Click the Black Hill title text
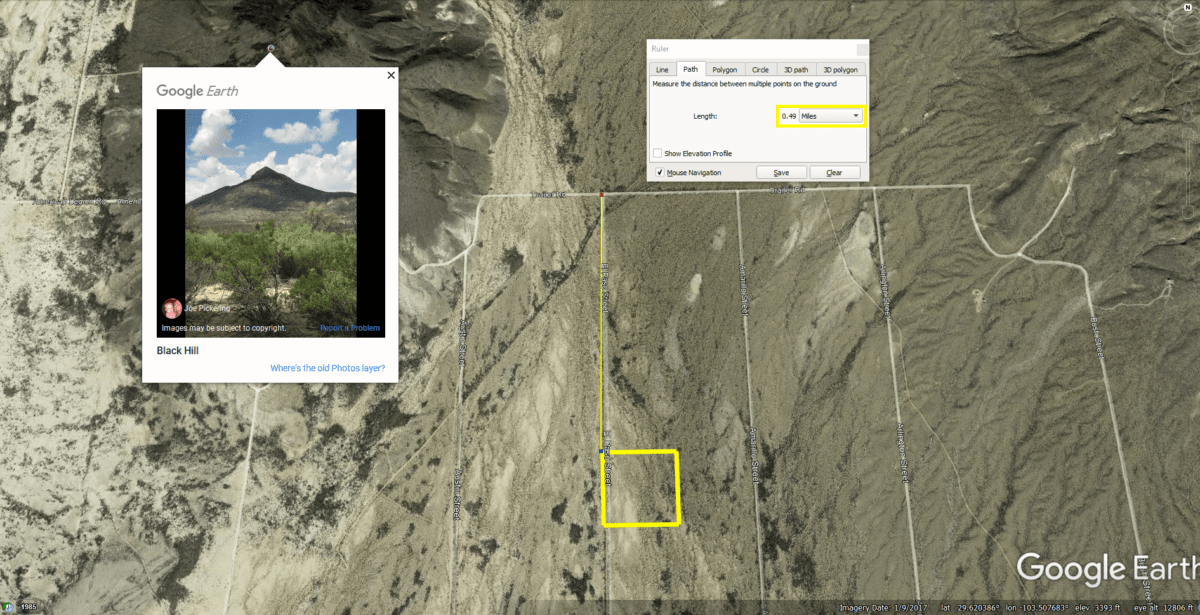This screenshot has width=1200, height=615. (x=178, y=351)
